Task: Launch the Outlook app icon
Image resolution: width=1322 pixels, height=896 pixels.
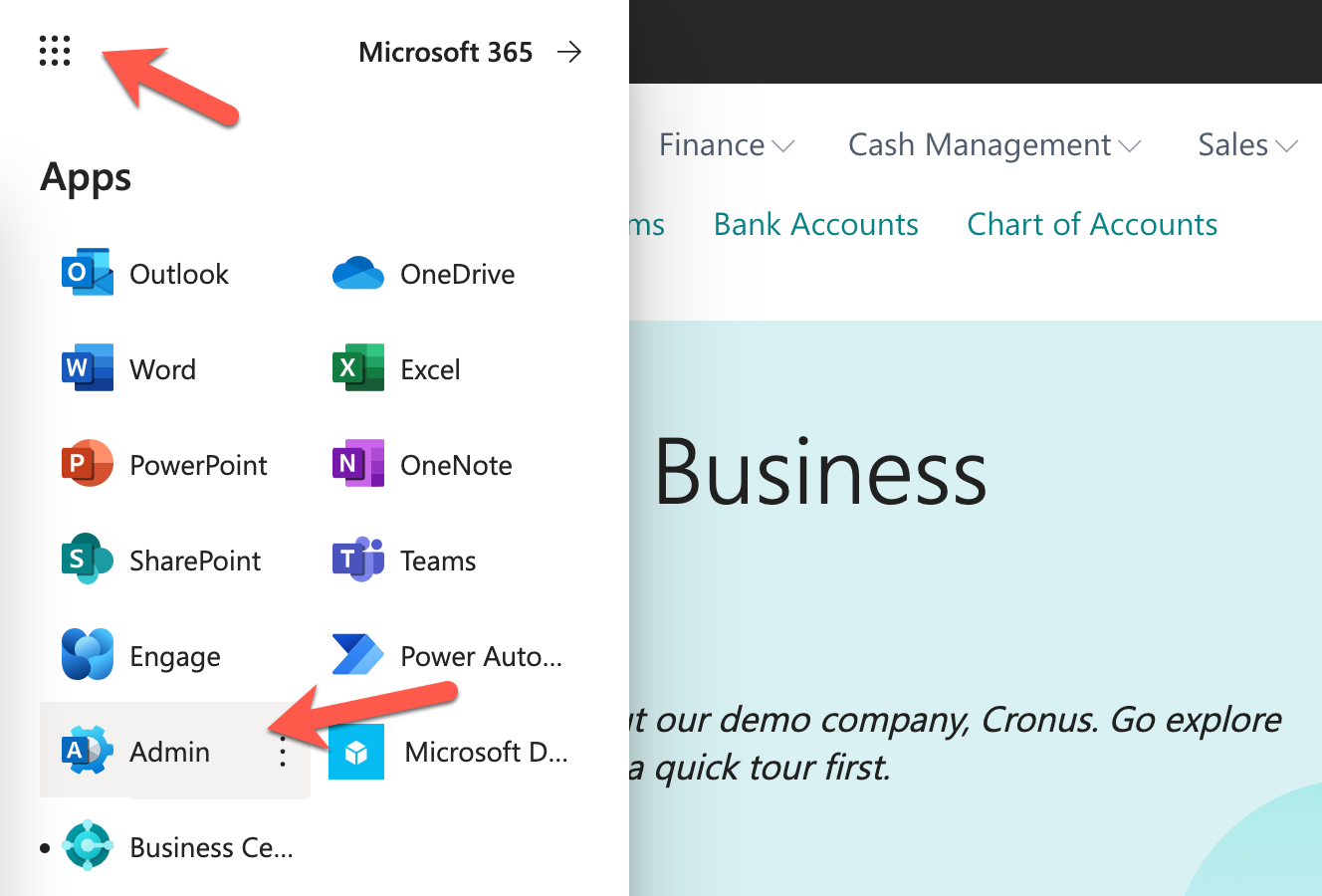Action: [88, 274]
